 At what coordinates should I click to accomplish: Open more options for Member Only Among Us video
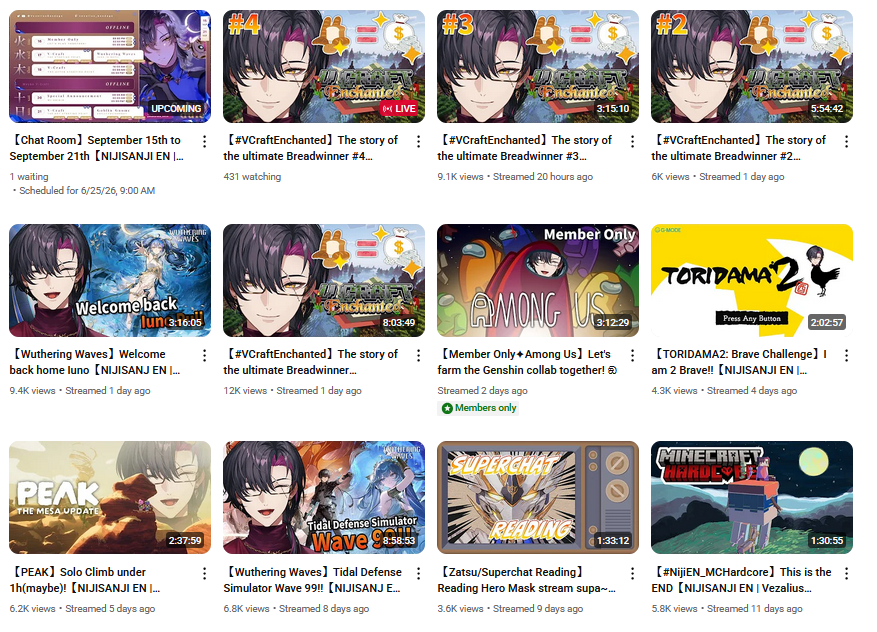(633, 355)
